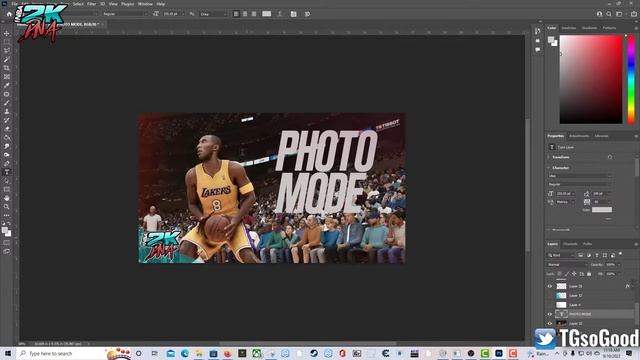Switch to the Channels tab
Image resolution: width=640 pixels, height=360 pixels.
pyautogui.click(x=570, y=244)
